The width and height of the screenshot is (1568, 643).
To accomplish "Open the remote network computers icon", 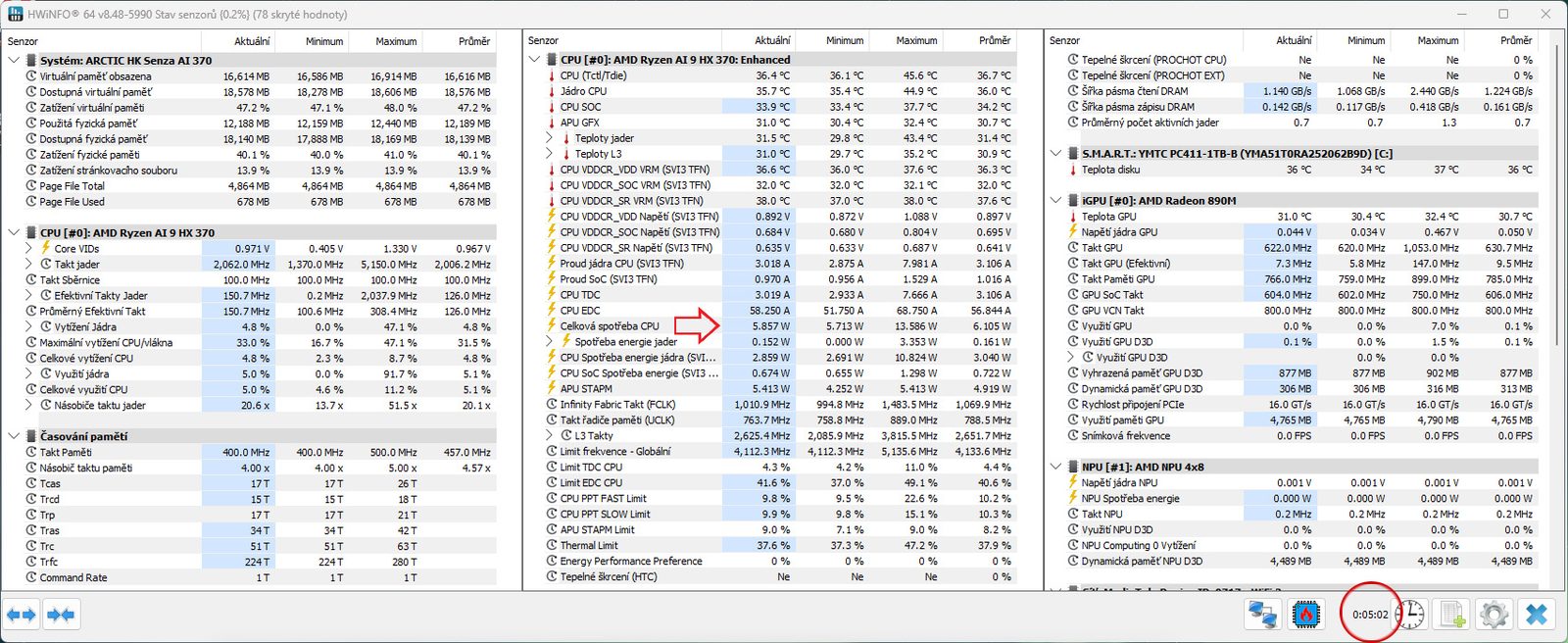I will click(x=1262, y=615).
